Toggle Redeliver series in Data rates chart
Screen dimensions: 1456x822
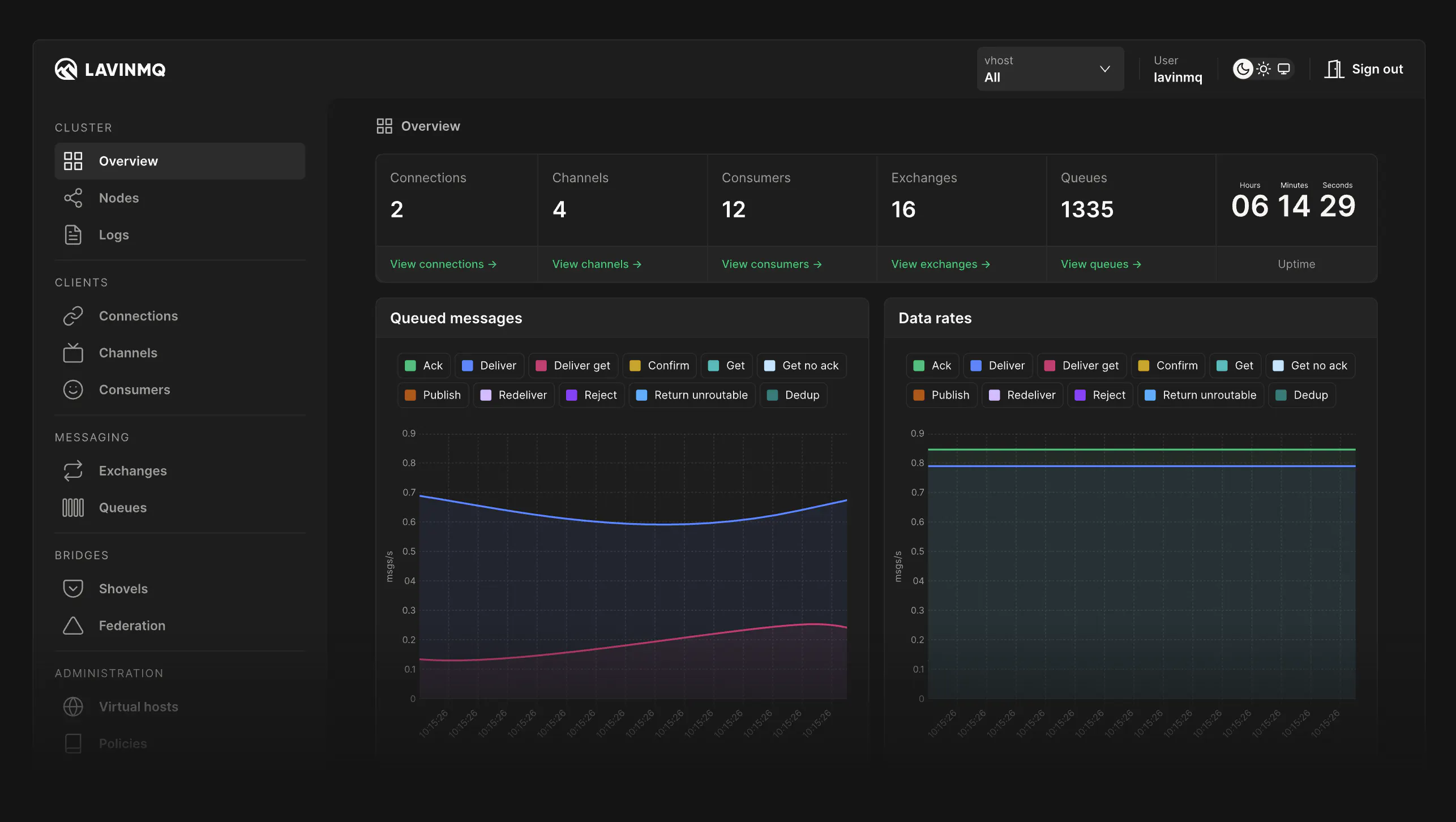[1022, 395]
